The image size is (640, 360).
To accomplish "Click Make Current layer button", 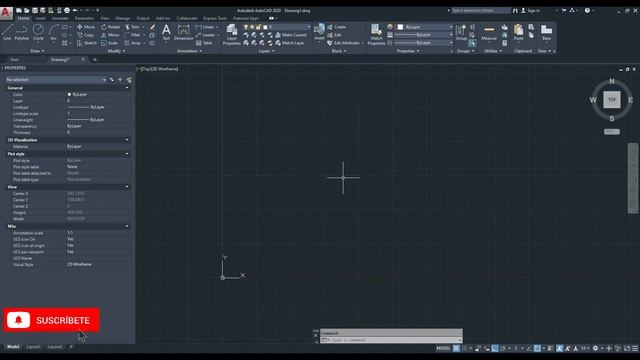I will click(291, 35).
